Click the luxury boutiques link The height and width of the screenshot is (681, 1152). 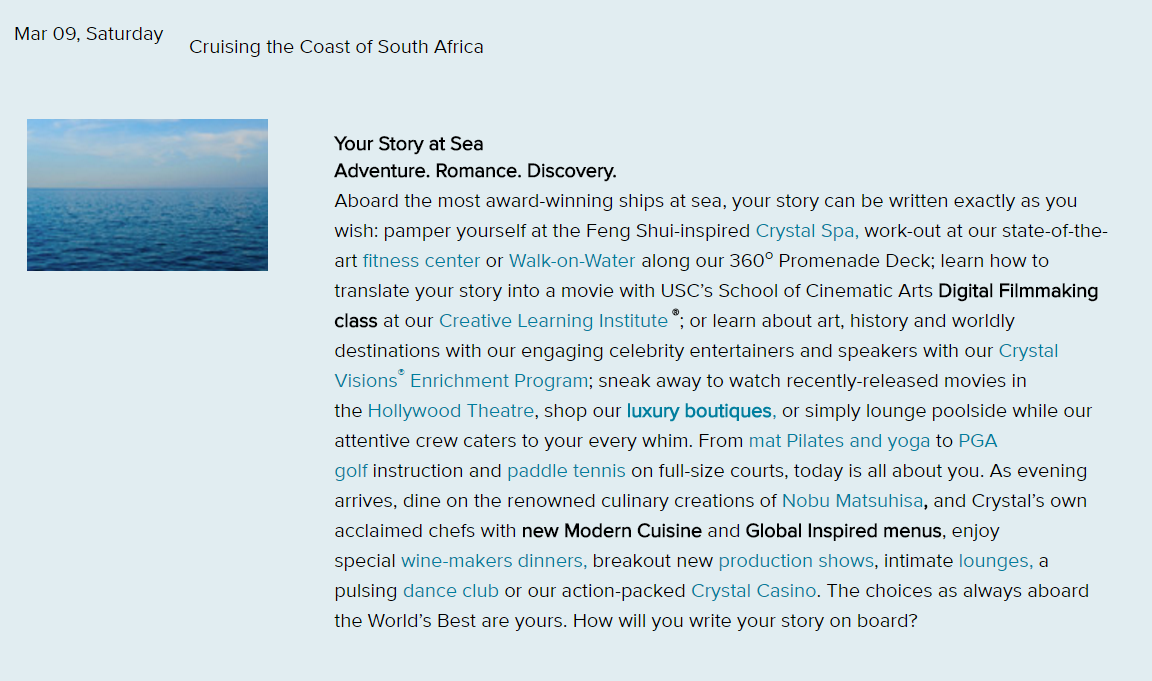click(701, 411)
